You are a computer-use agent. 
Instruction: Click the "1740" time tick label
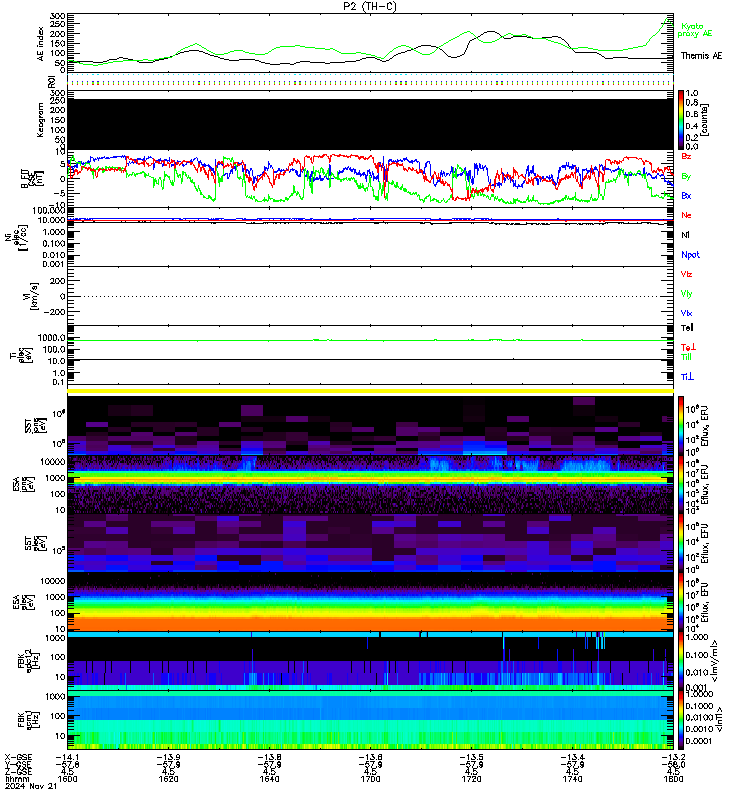[572, 779]
